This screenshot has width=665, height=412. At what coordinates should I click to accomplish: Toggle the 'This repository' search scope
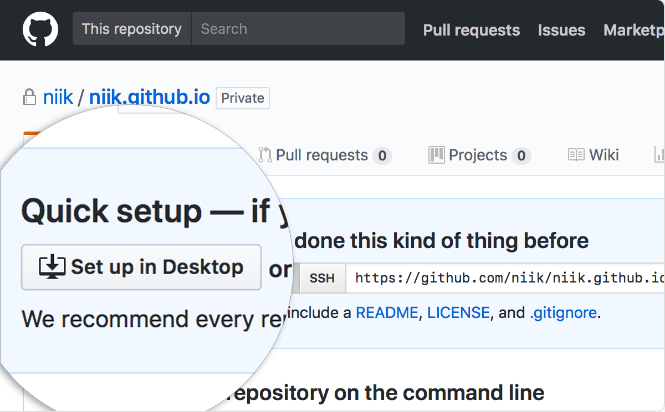(132, 29)
